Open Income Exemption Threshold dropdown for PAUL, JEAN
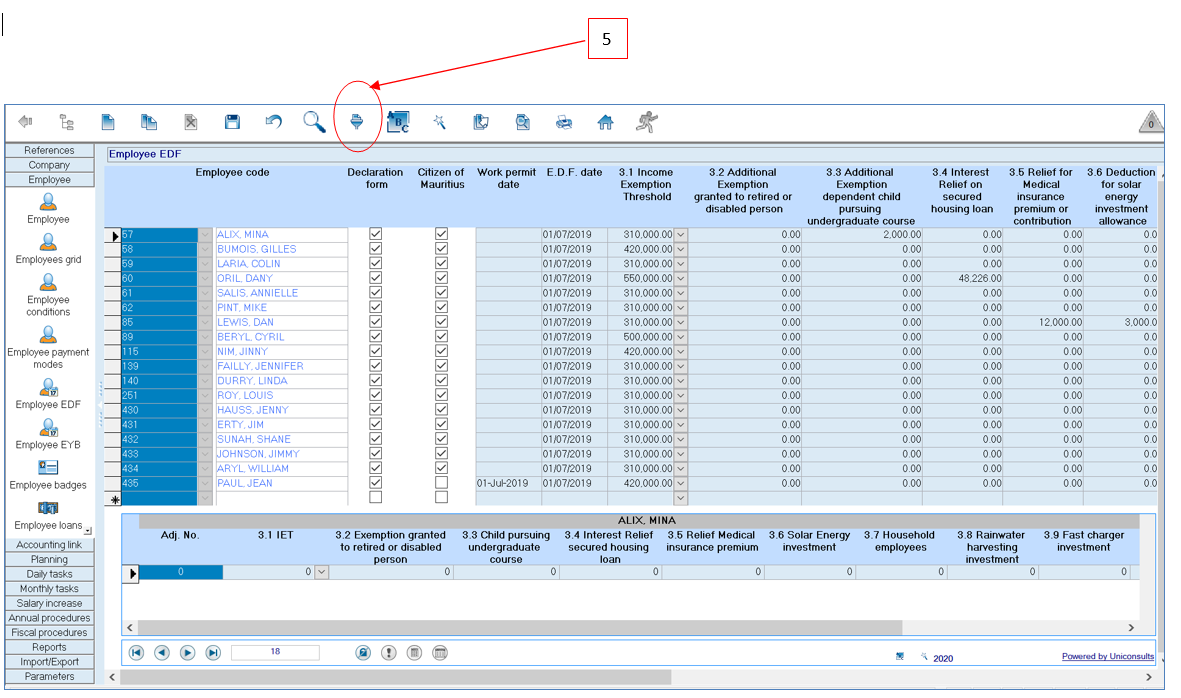This screenshot has height=698, width=1181. [x=681, y=483]
